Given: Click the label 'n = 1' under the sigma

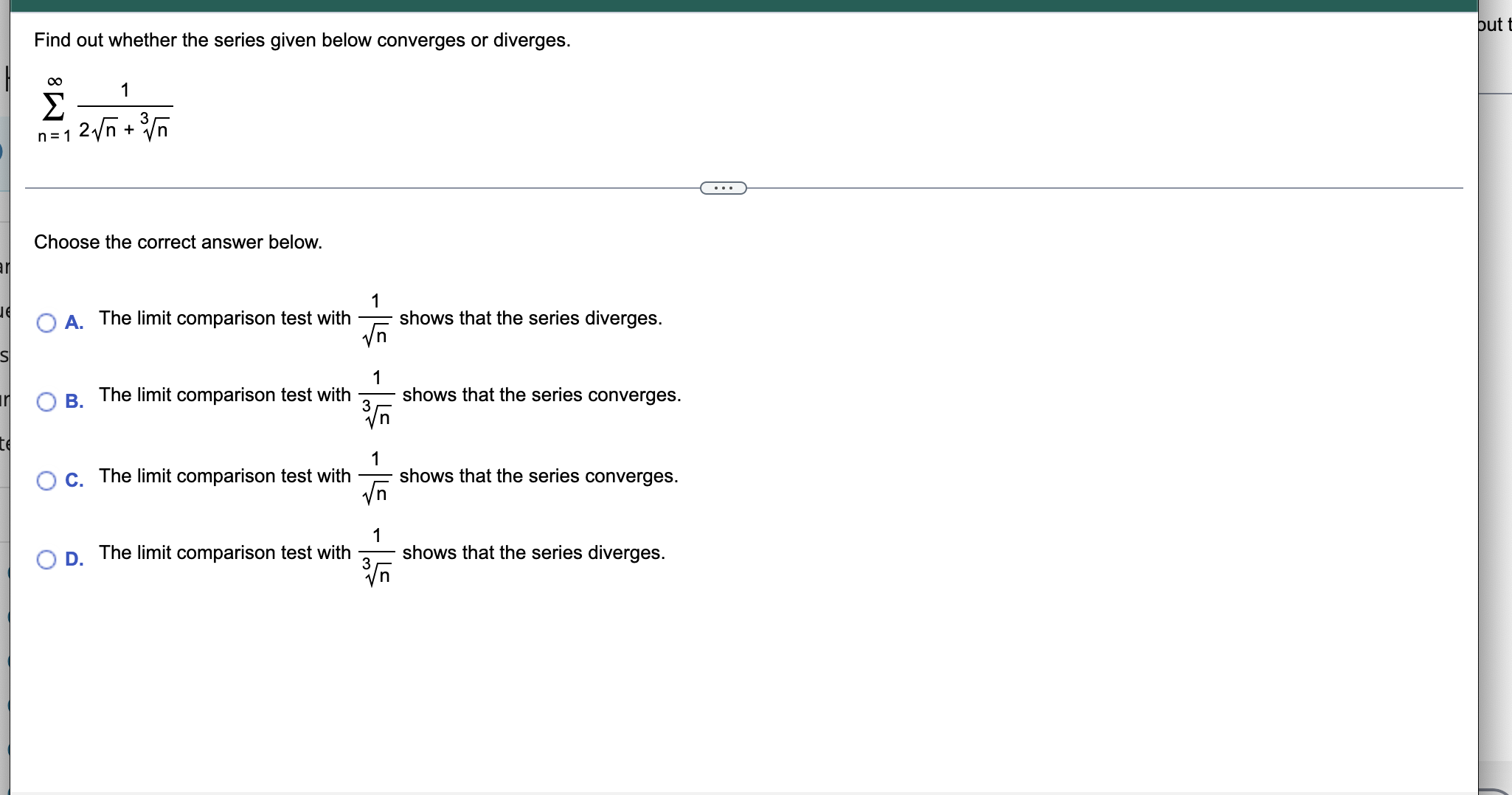Looking at the screenshot, I should [x=53, y=136].
